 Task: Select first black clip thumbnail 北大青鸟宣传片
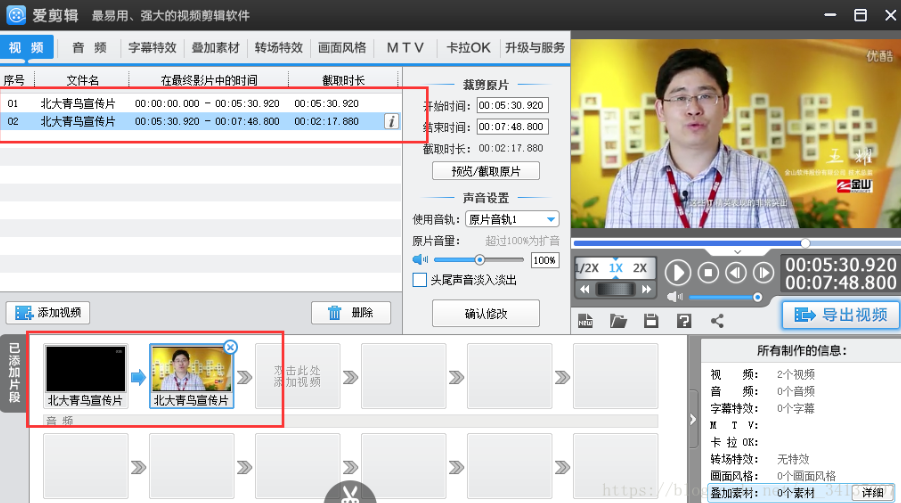click(x=85, y=376)
